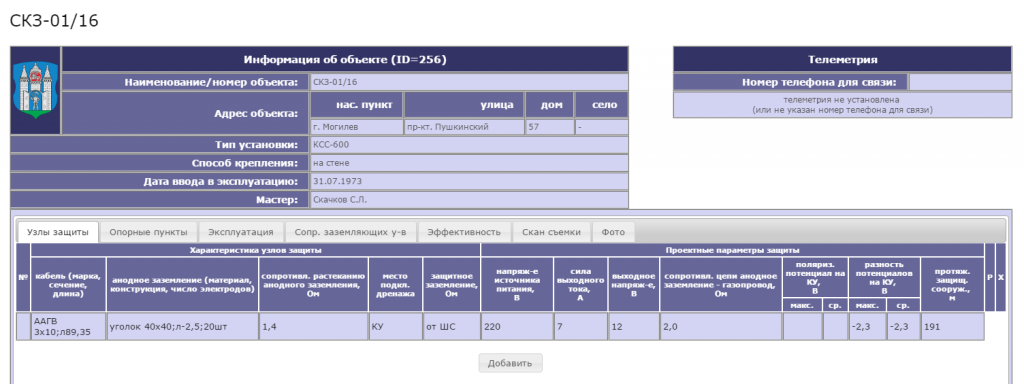Select the Сопр. заземляющих у-в tab

point(351,232)
